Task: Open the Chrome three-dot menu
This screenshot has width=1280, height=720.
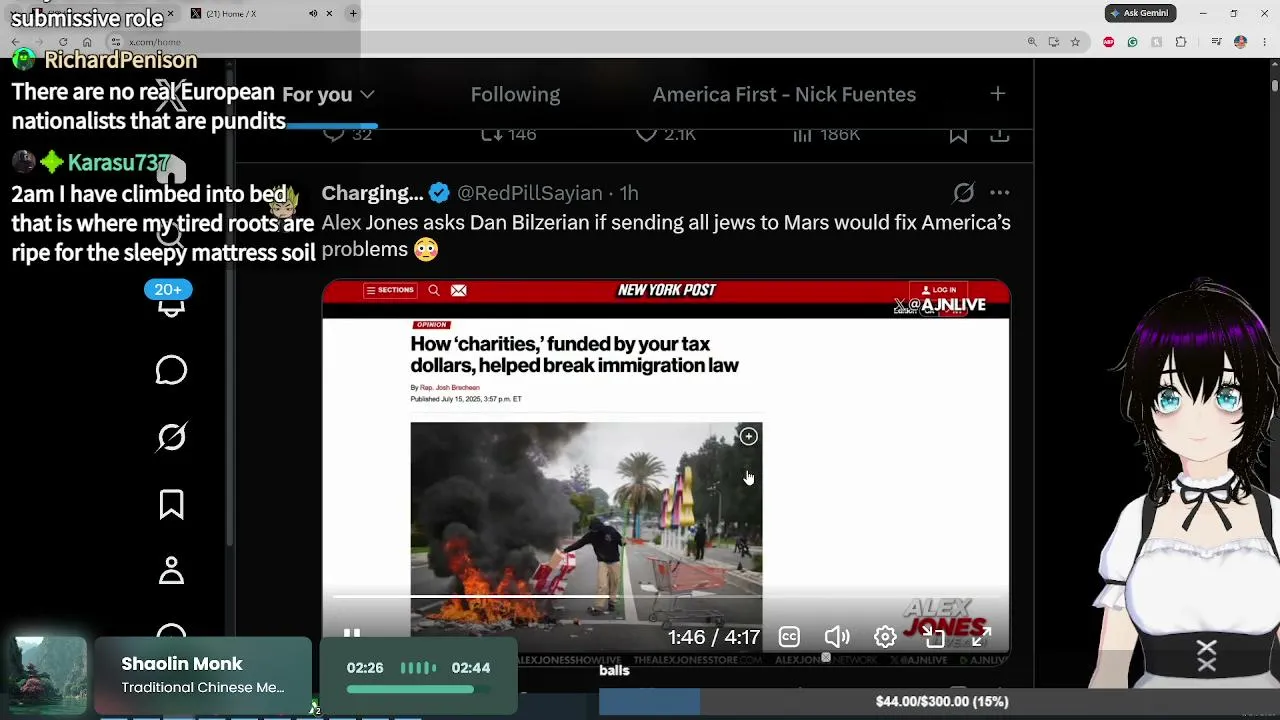Action: point(1263,42)
